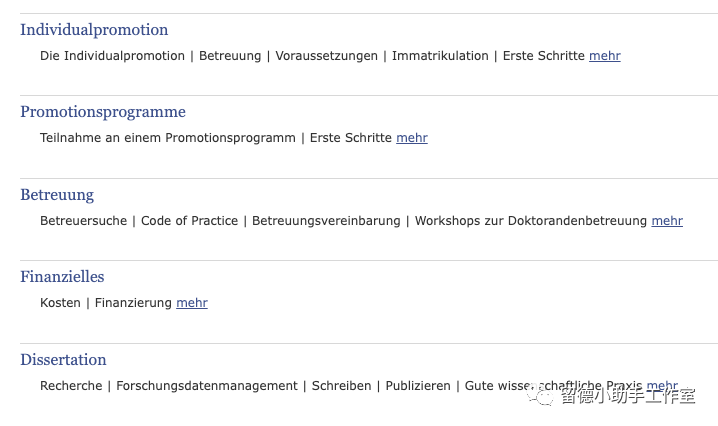Screen dimensions: 718x426
Task: Click the Voraussetzungen text item
Action: (x=326, y=56)
